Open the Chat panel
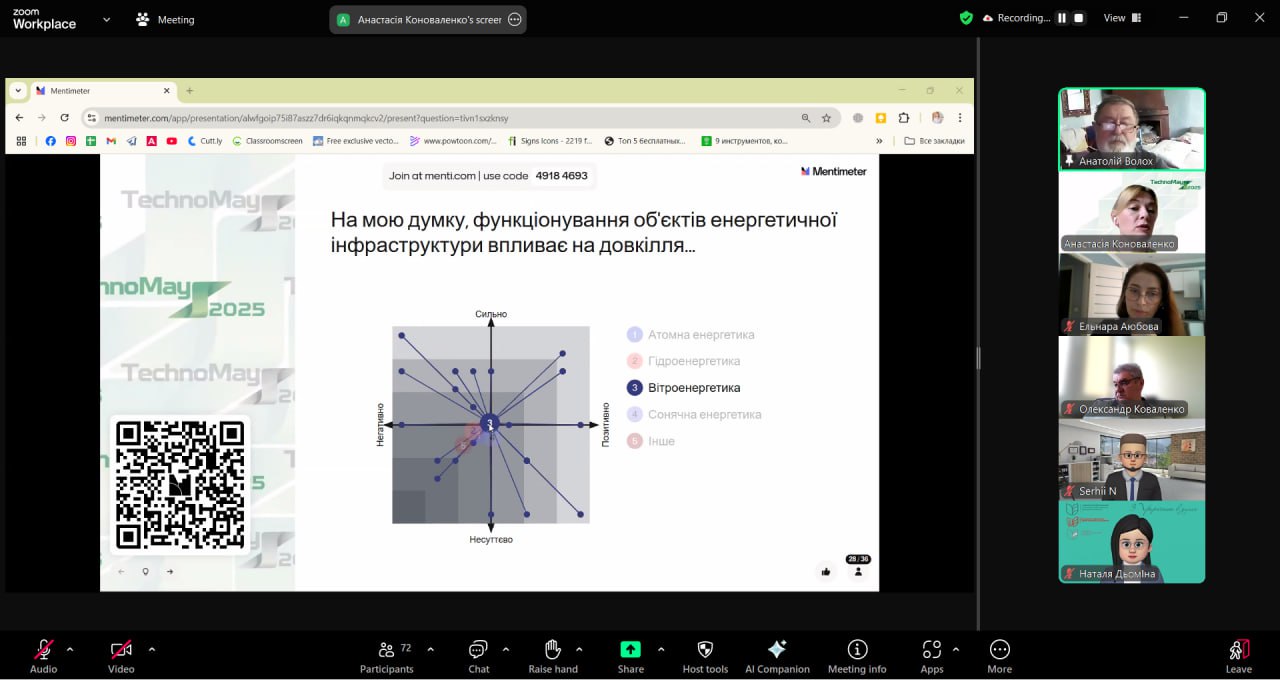The height and width of the screenshot is (680, 1280). [479, 655]
